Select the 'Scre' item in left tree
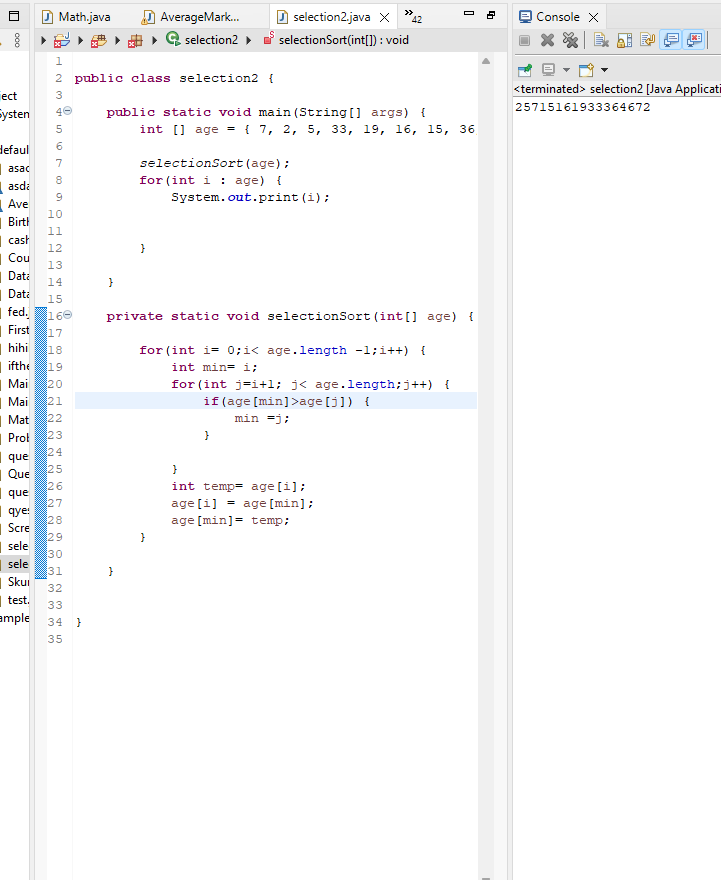Screen dimensions: 721x880 click(x=17, y=528)
